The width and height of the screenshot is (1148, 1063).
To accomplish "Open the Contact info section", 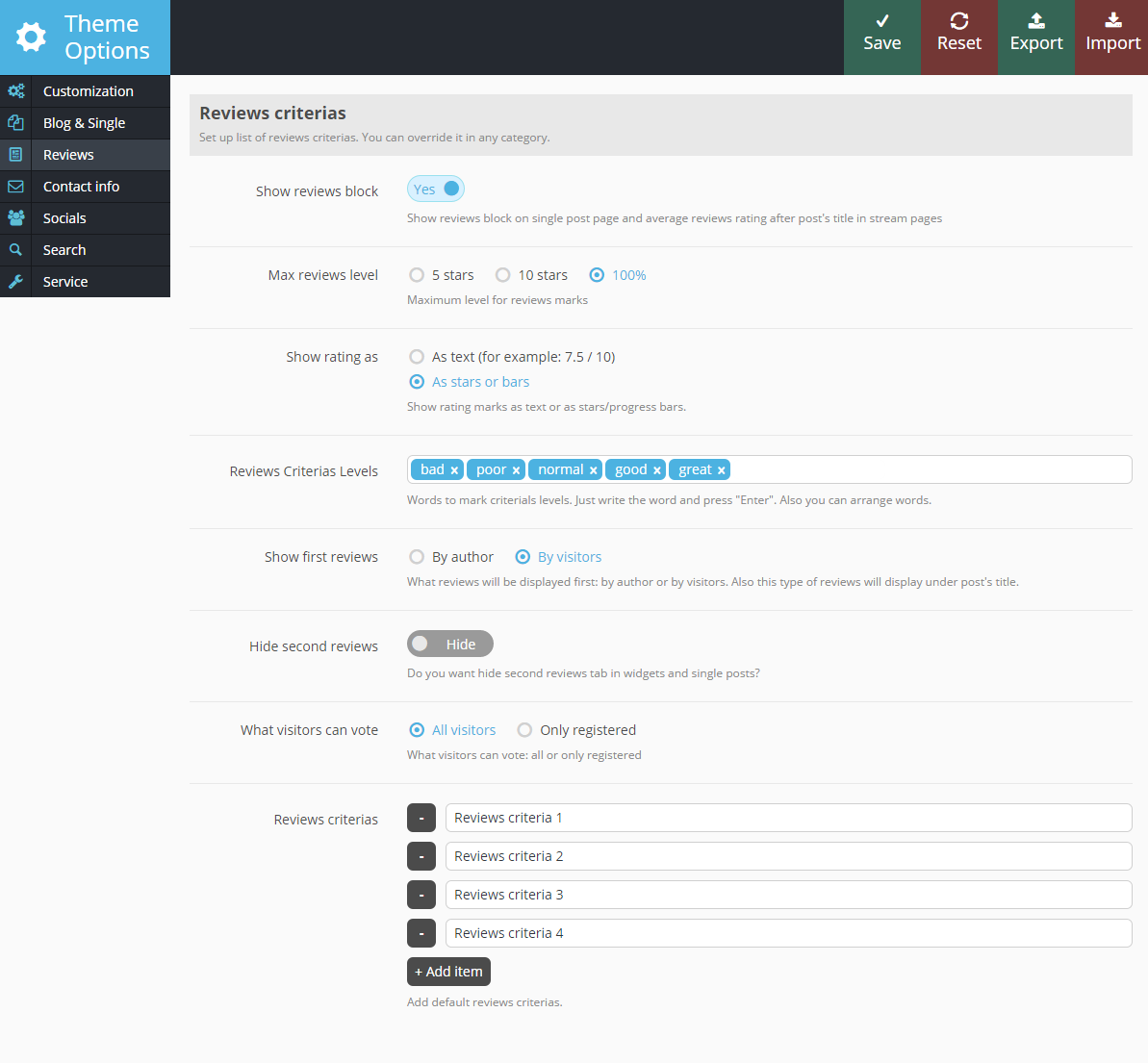I will pos(81,187).
